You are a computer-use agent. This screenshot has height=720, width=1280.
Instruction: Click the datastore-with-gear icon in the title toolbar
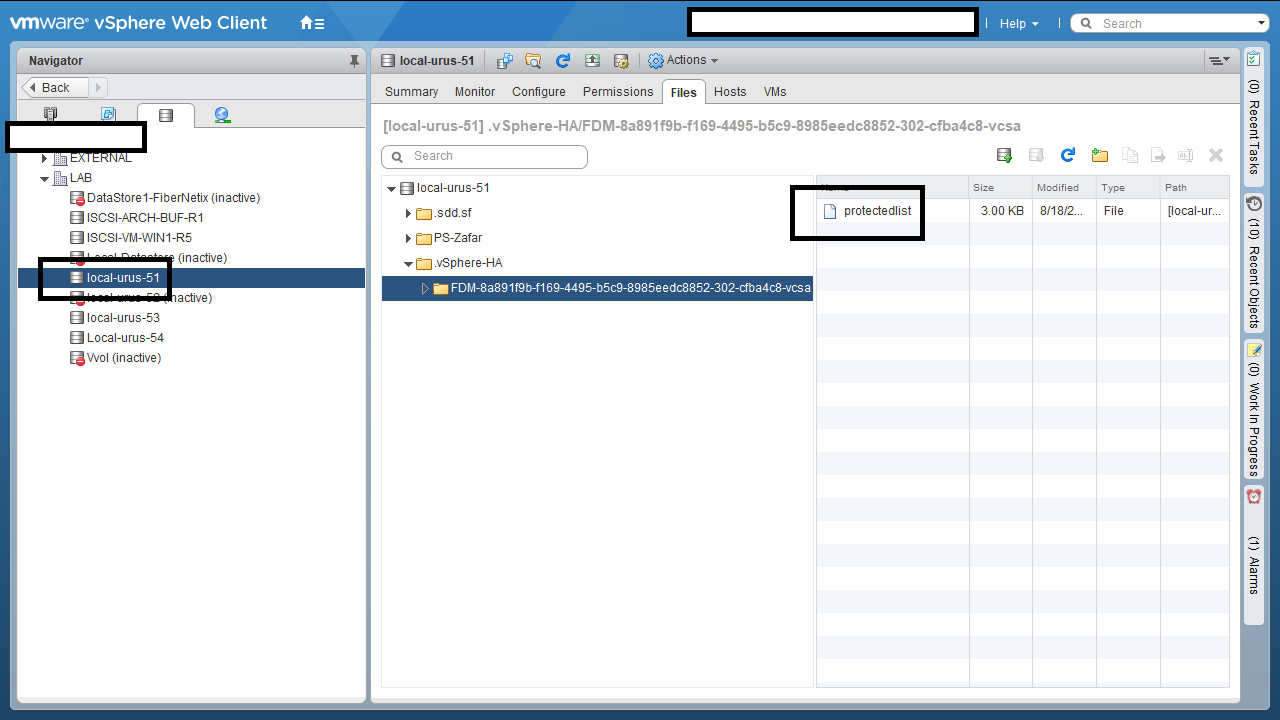[x=621, y=61]
